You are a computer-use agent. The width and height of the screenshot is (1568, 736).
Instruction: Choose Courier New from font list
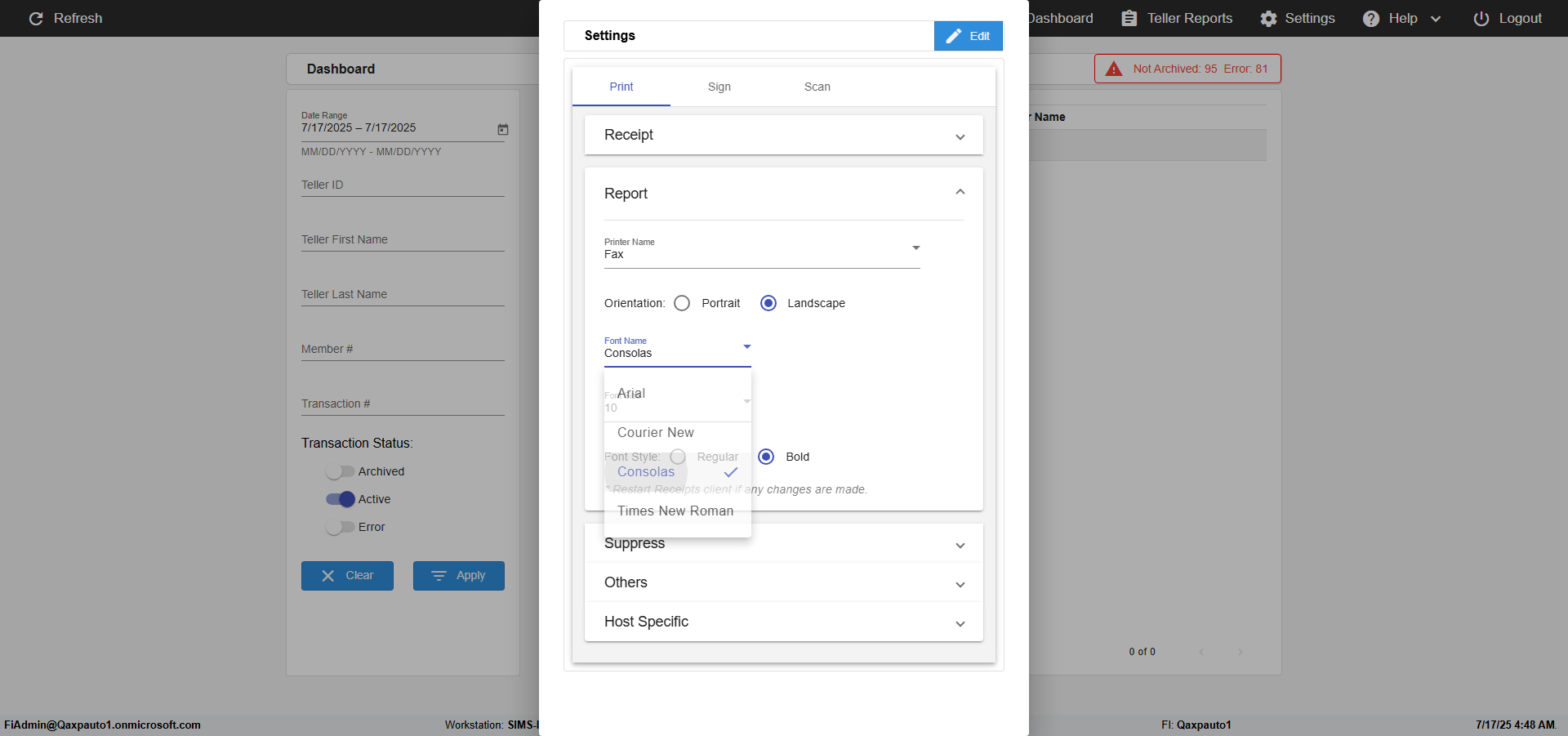(678, 433)
